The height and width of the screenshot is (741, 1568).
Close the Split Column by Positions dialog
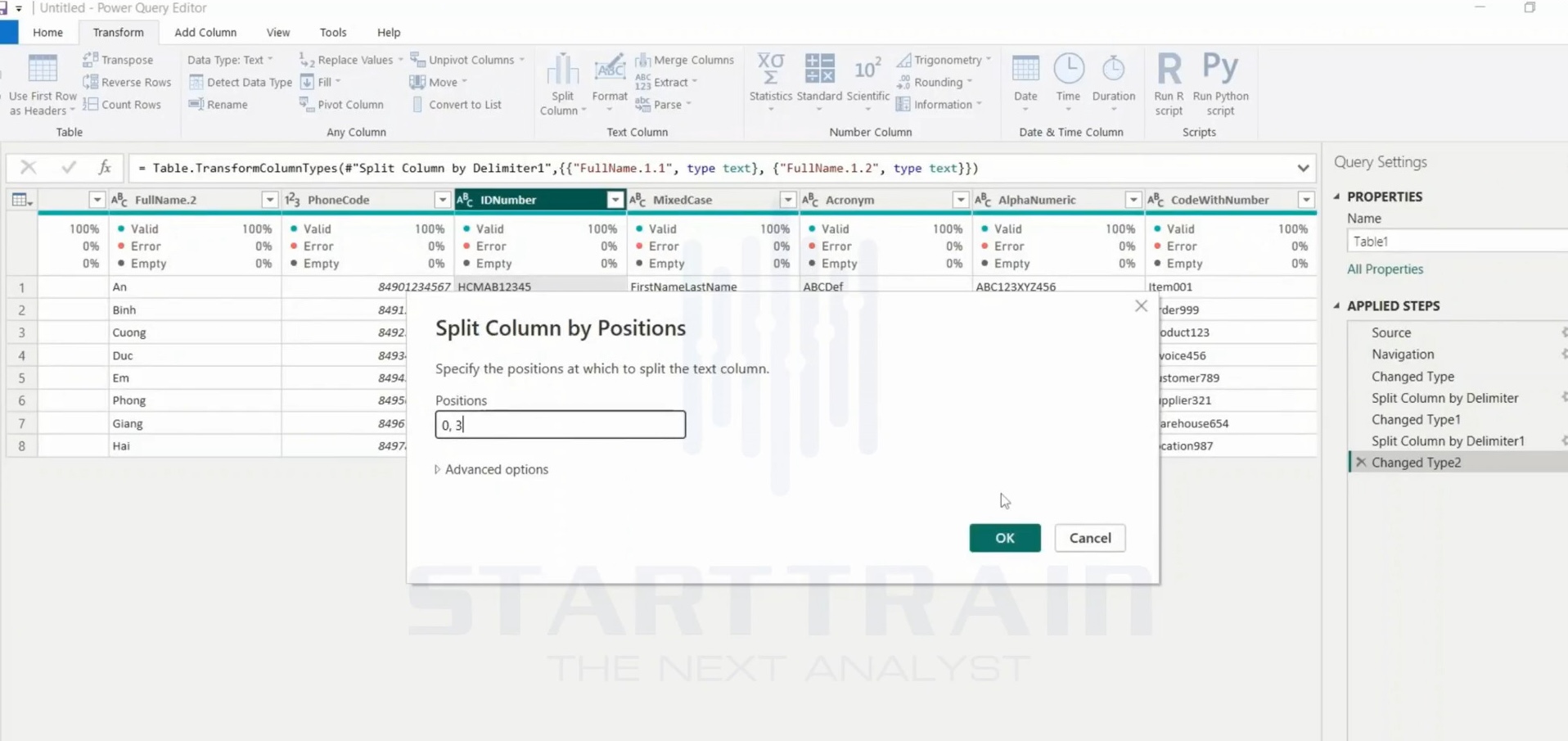click(1141, 306)
